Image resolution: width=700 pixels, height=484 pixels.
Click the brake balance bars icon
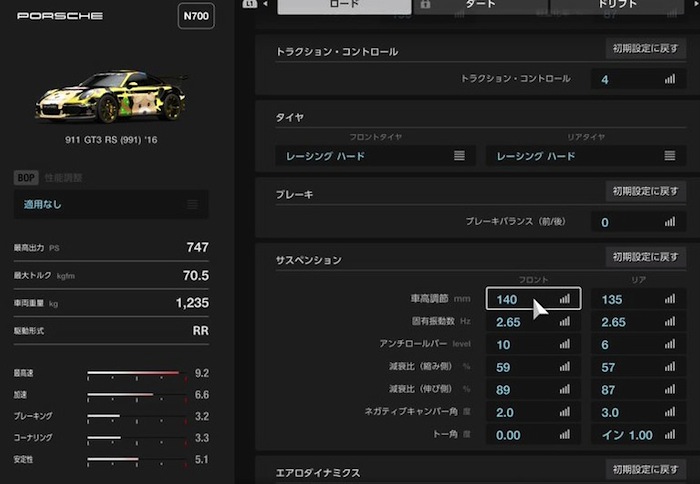click(x=670, y=222)
